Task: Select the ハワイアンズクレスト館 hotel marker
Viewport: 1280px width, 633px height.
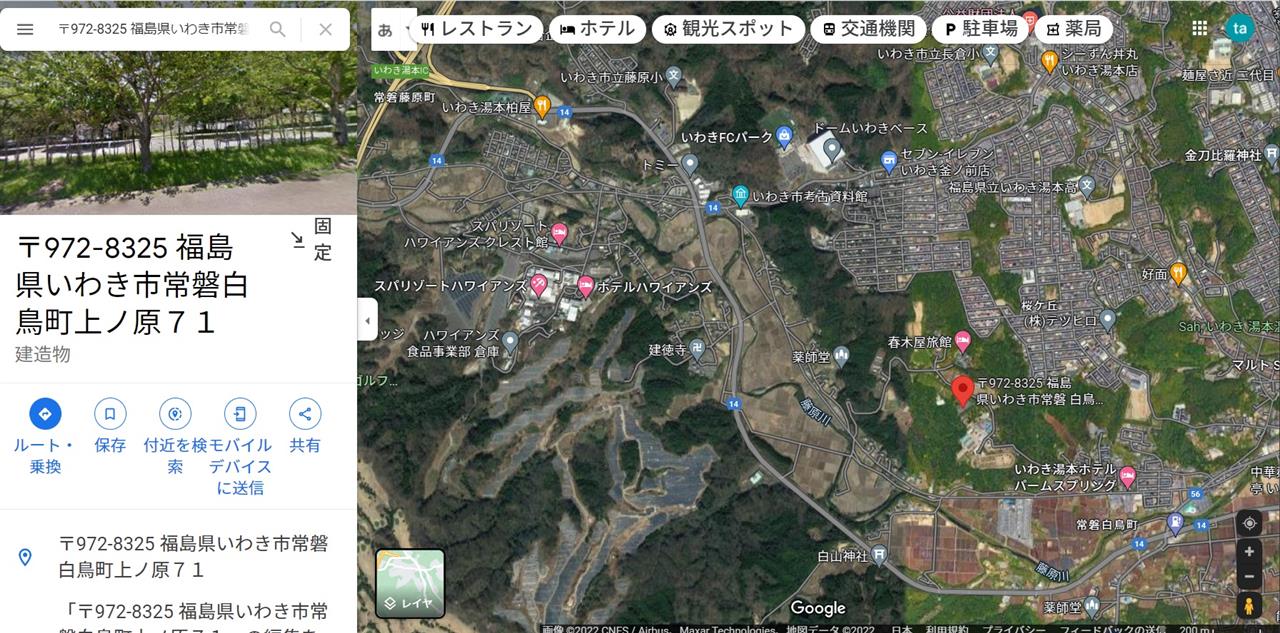Action: click(x=560, y=234)
